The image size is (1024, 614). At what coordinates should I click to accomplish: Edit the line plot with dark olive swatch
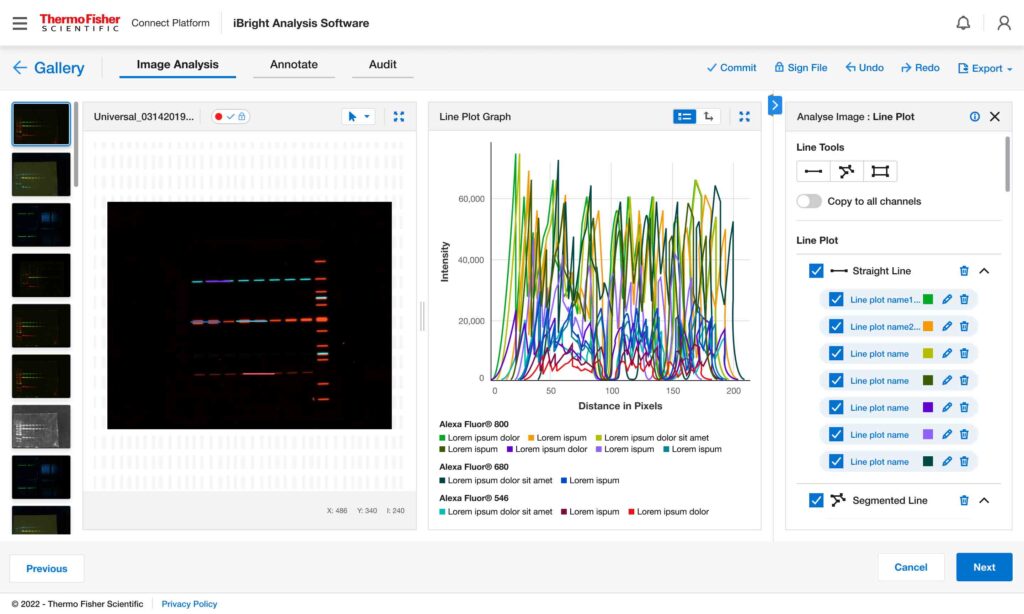[x=947, y=380]
